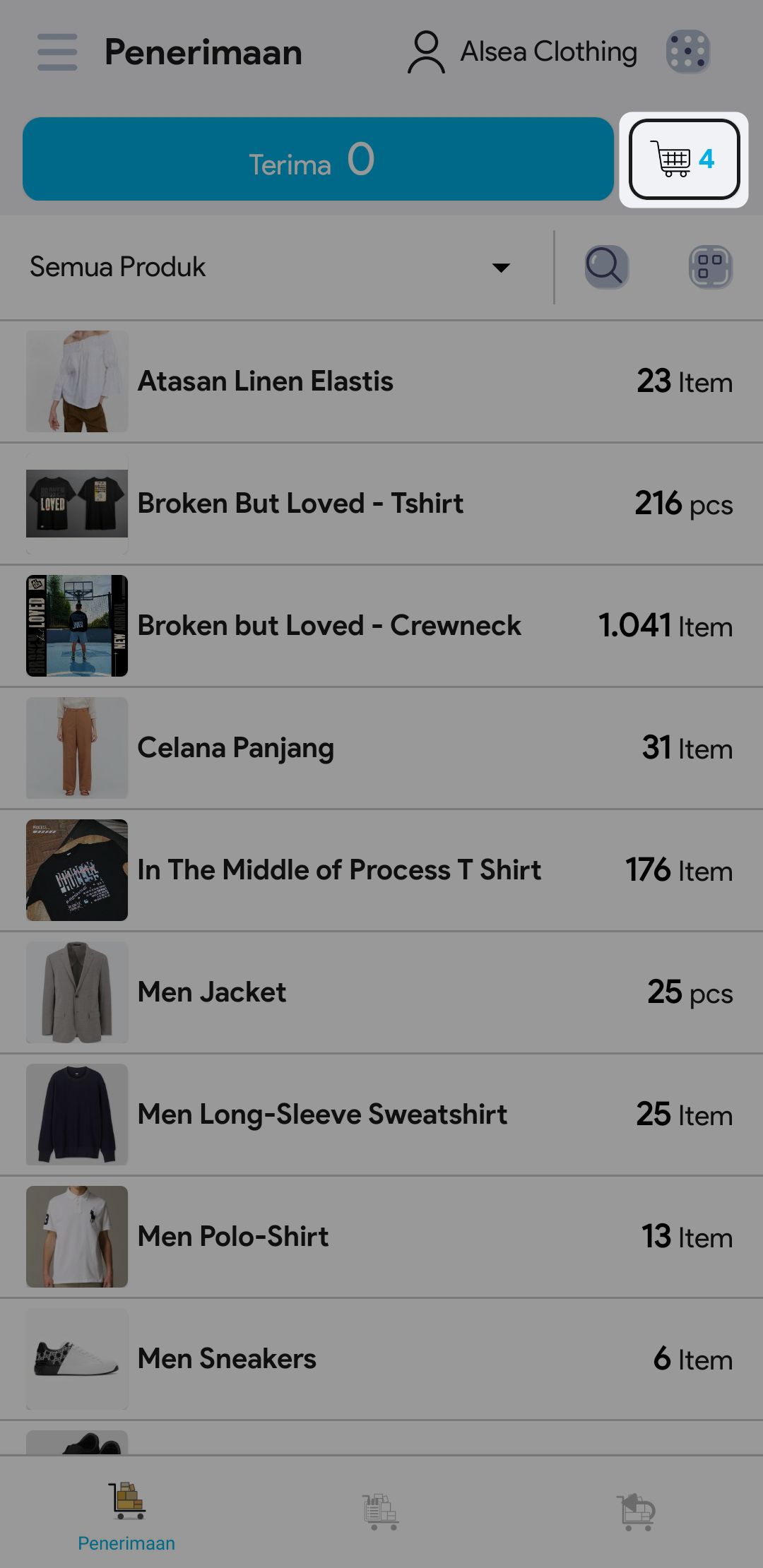Open the middle bottom navigation tab

(x=381, y=1511)
